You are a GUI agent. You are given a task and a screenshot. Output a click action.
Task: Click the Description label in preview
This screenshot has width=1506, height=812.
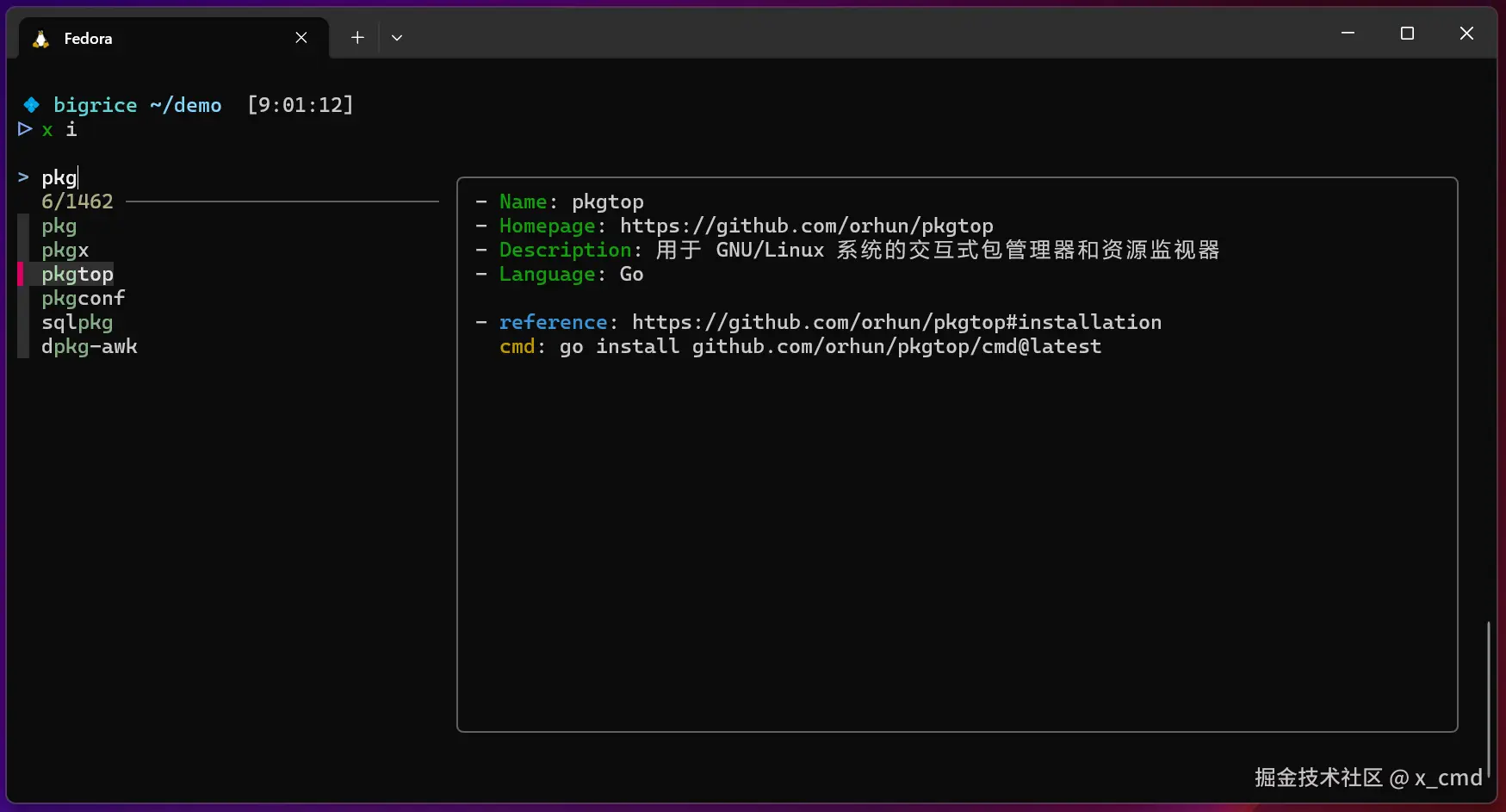(x=566, y=250)
